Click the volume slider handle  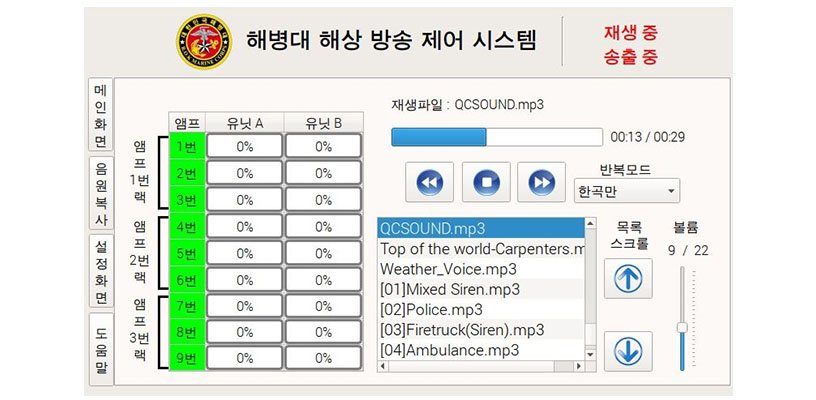click(682, 328)
